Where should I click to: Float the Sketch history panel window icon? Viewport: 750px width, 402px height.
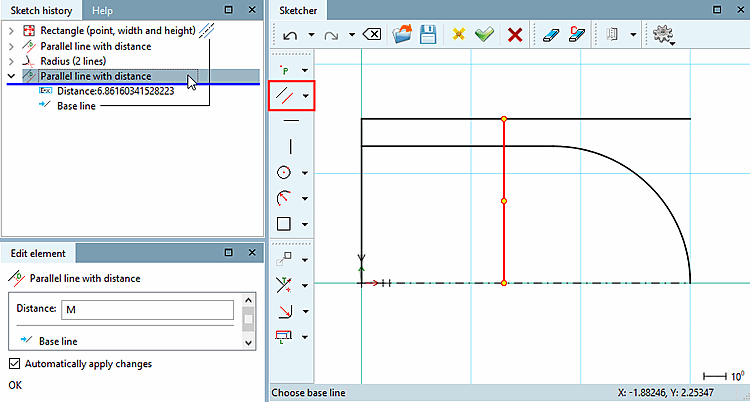(229, 10)
